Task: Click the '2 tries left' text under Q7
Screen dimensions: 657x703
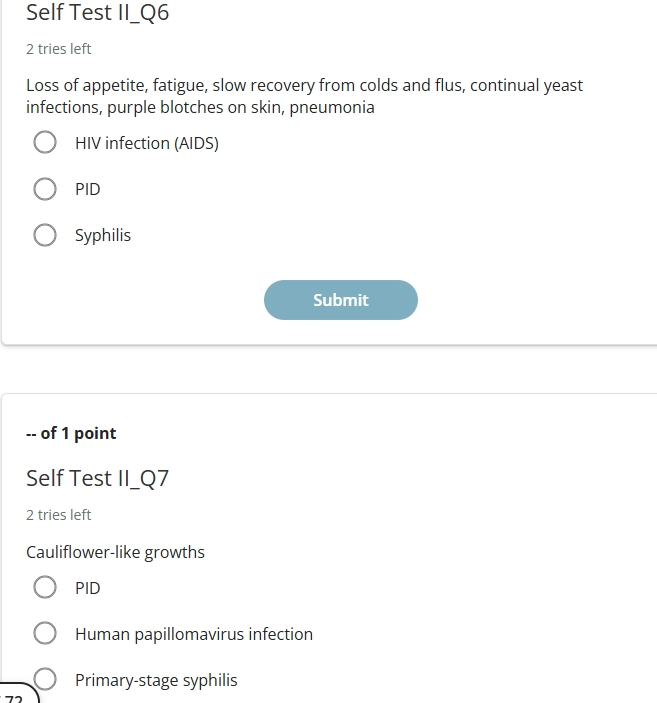Action: coord(59,515)
